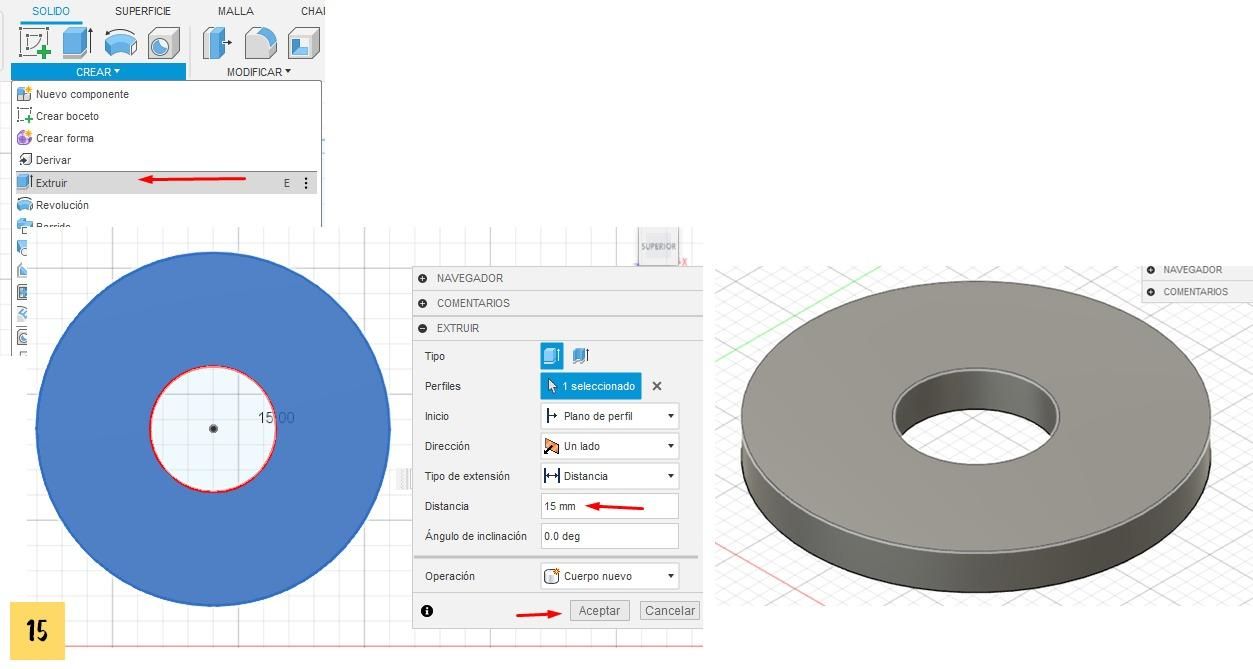Image resolution: width=1253 pixels, height=669 pixels.
Task: Click the SUPERIOR view cube face
Action: (658, 246)
